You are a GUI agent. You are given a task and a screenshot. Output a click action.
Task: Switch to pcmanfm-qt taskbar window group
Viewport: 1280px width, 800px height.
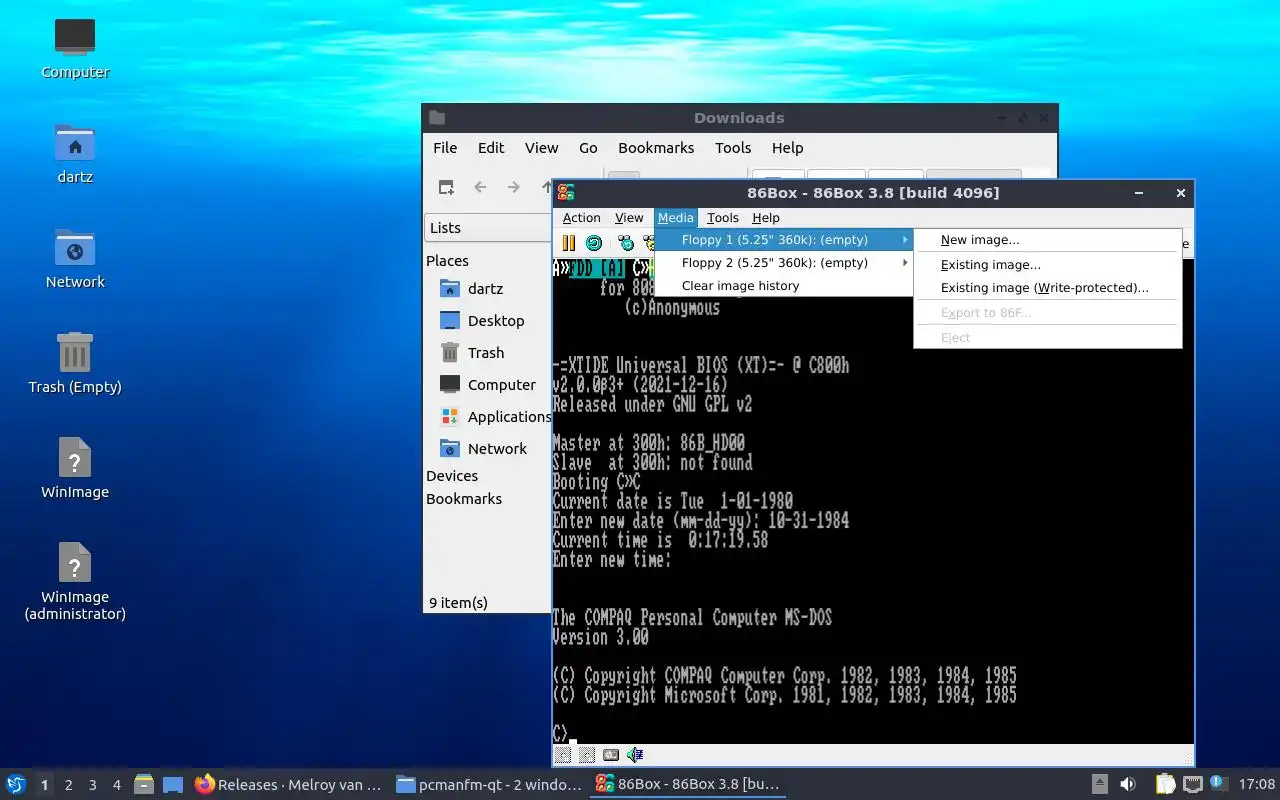point(488,784)
